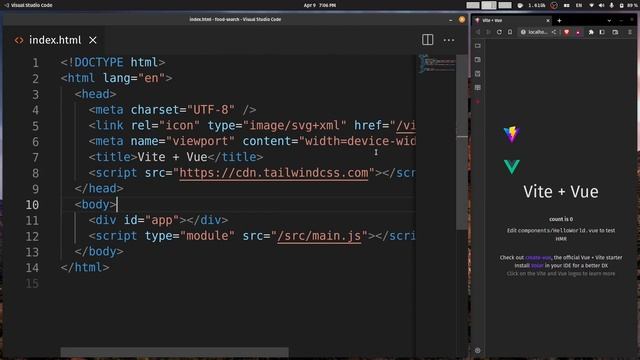
Task: Click the closing </html> tag
Action: [x=85, y=268]
